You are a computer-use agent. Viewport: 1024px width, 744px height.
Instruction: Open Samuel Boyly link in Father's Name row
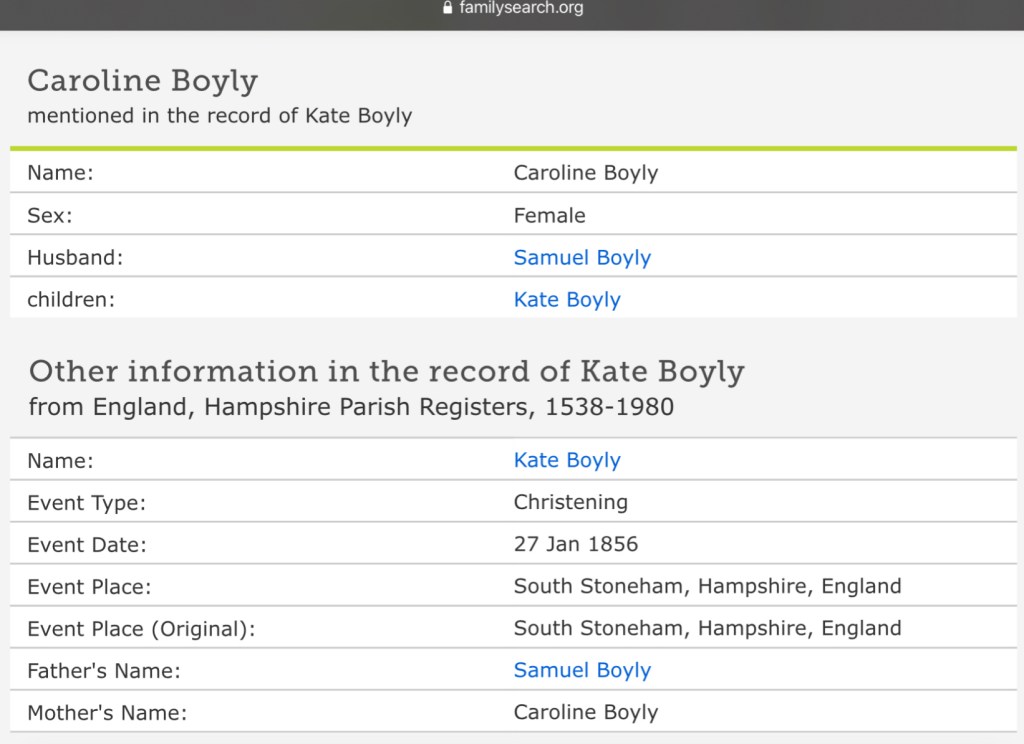click(x=582, y=670)
